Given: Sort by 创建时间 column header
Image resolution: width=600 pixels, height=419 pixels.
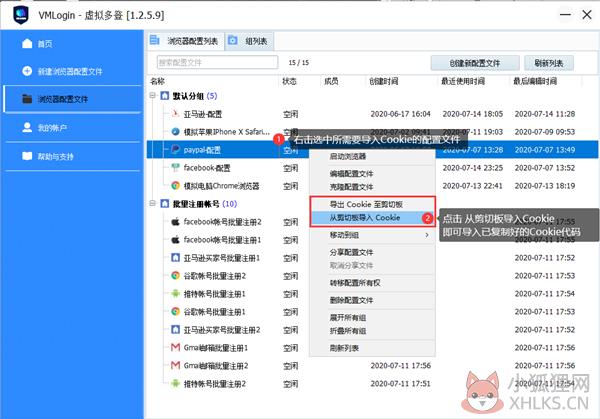Looking at the screenshot, I should (x=384, y=81).
